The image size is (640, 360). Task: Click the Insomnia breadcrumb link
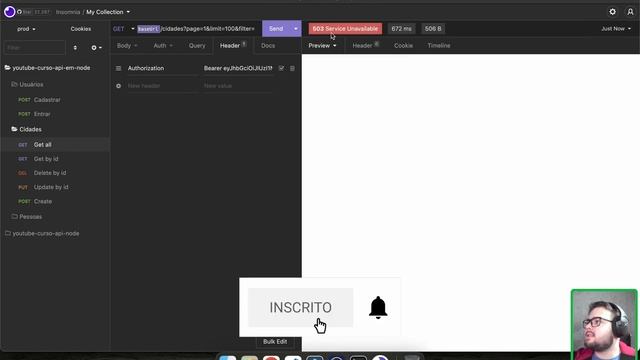coord(68,12)
